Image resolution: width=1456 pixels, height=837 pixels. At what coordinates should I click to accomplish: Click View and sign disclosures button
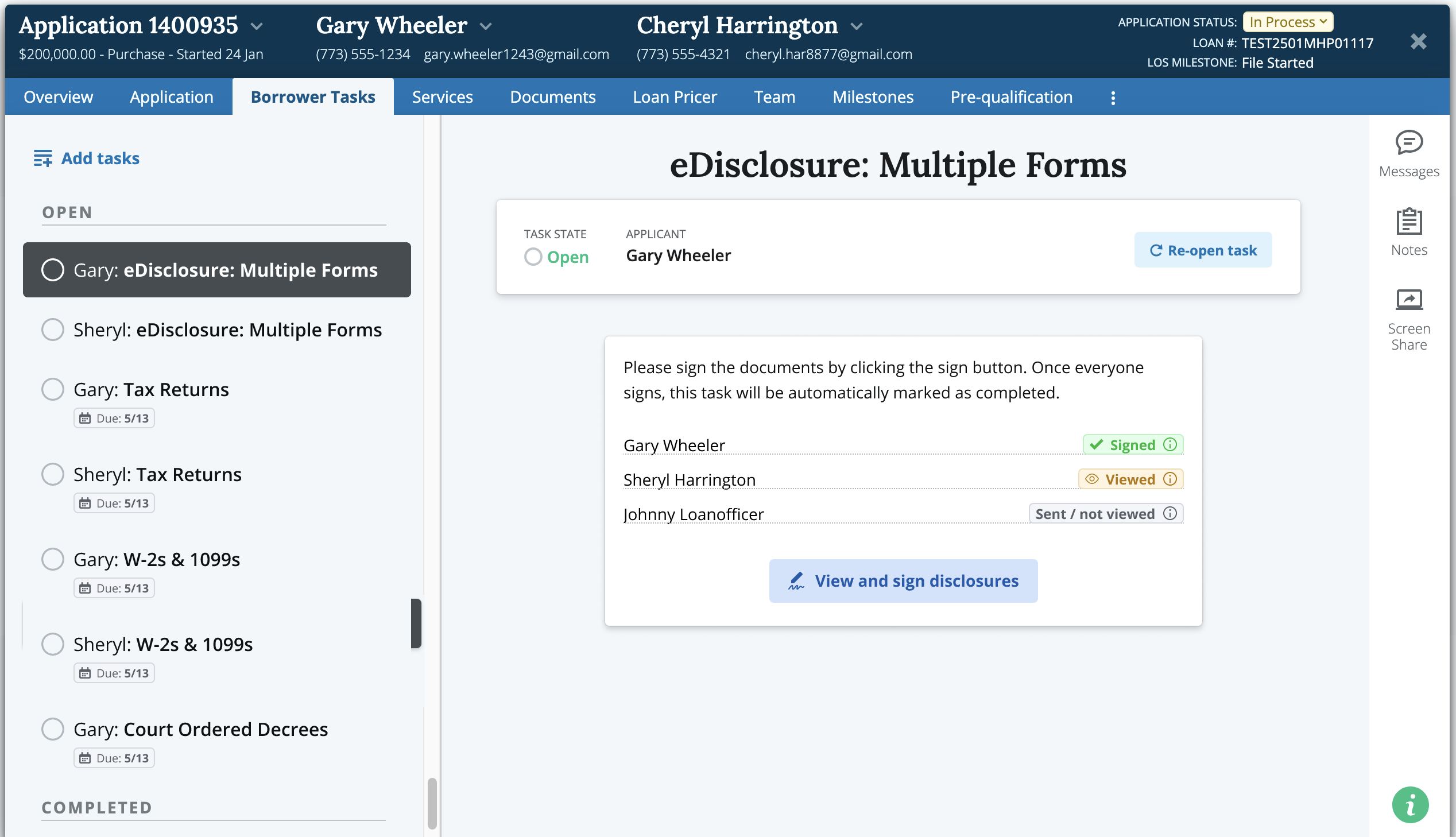(x=903, y=580)
